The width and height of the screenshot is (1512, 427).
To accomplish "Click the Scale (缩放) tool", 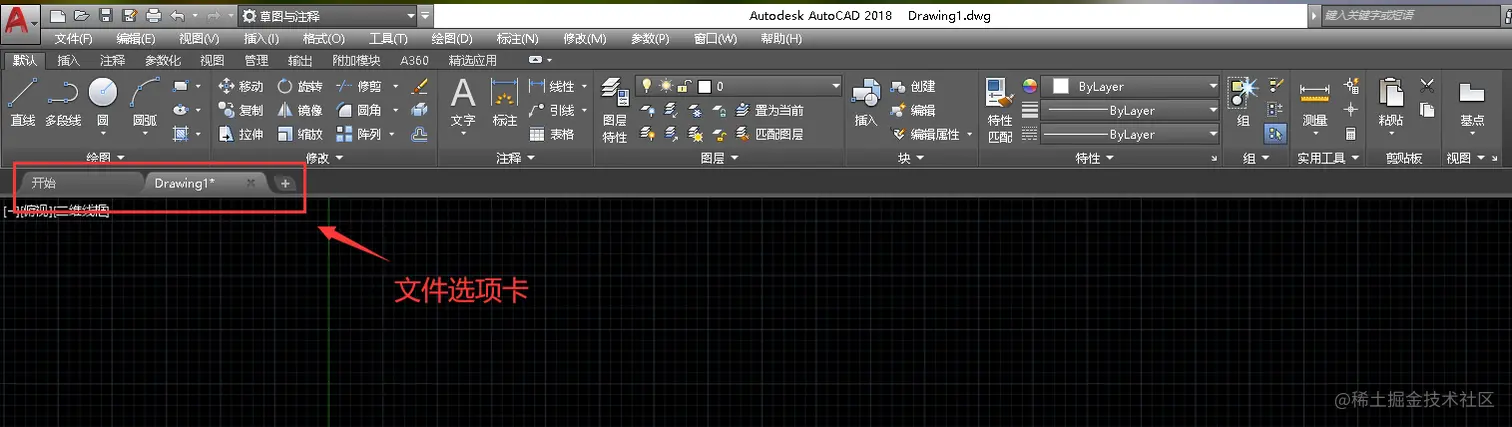I will [x=298, y=134].
